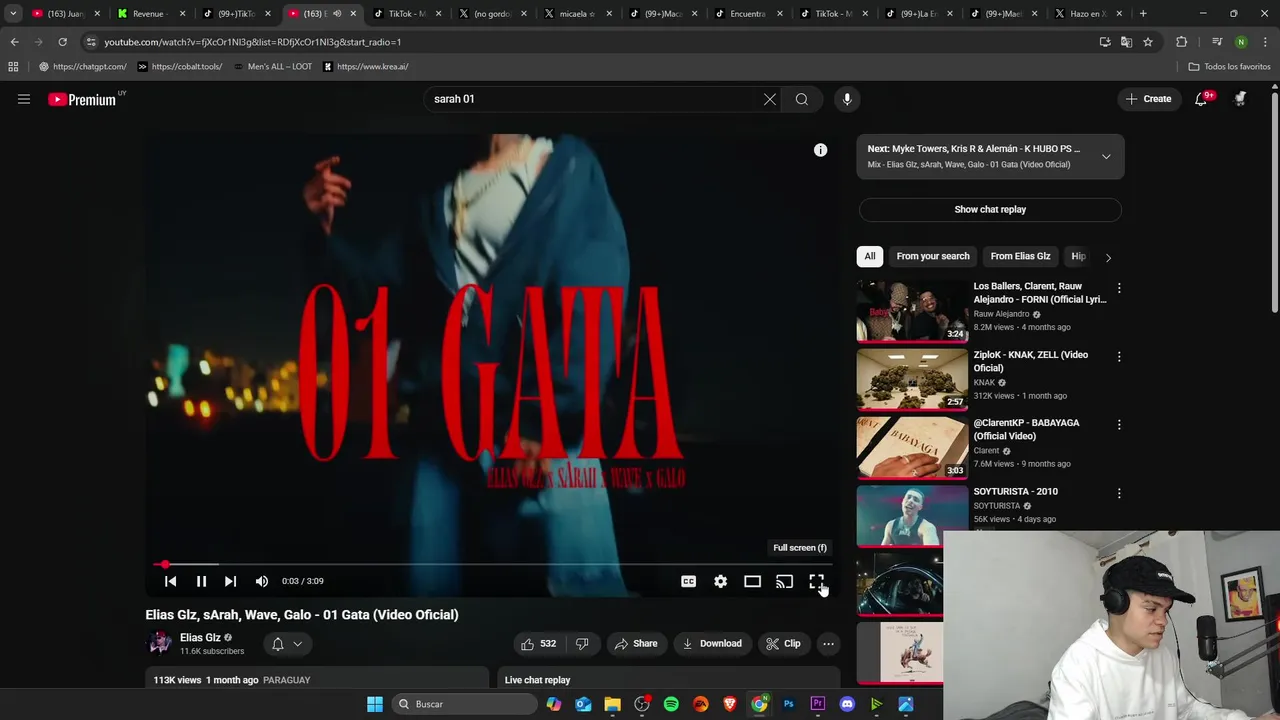Screen dimensions: 1280x720
Task: Open a new browser tab
Action: [1143, 14]
